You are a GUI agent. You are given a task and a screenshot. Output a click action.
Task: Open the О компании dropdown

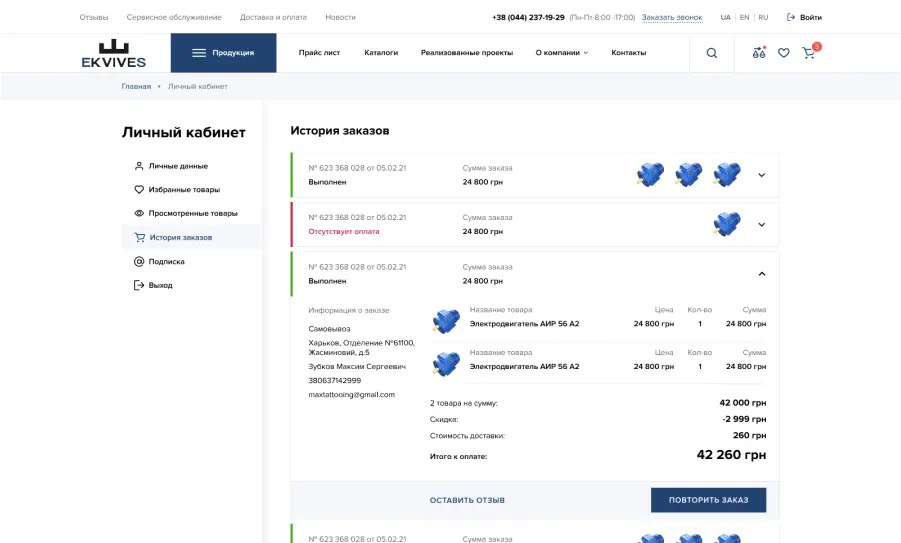pos(561,53)
